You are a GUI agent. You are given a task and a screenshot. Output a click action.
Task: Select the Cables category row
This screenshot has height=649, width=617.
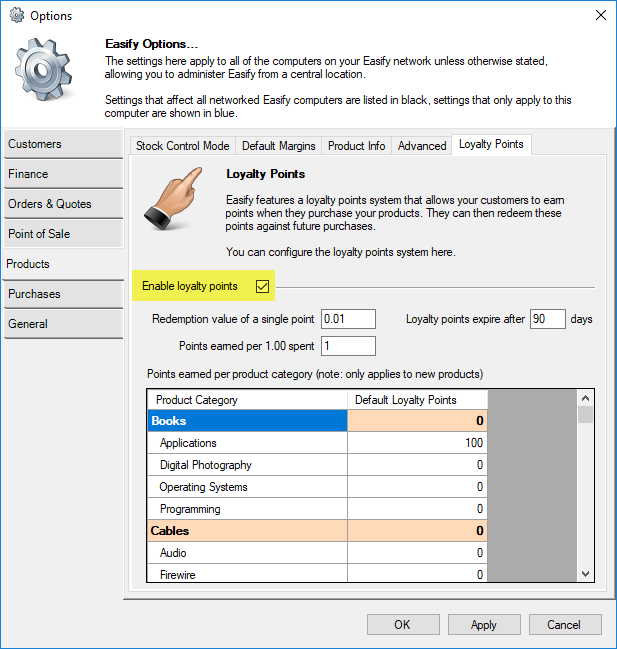coord(247,531)
